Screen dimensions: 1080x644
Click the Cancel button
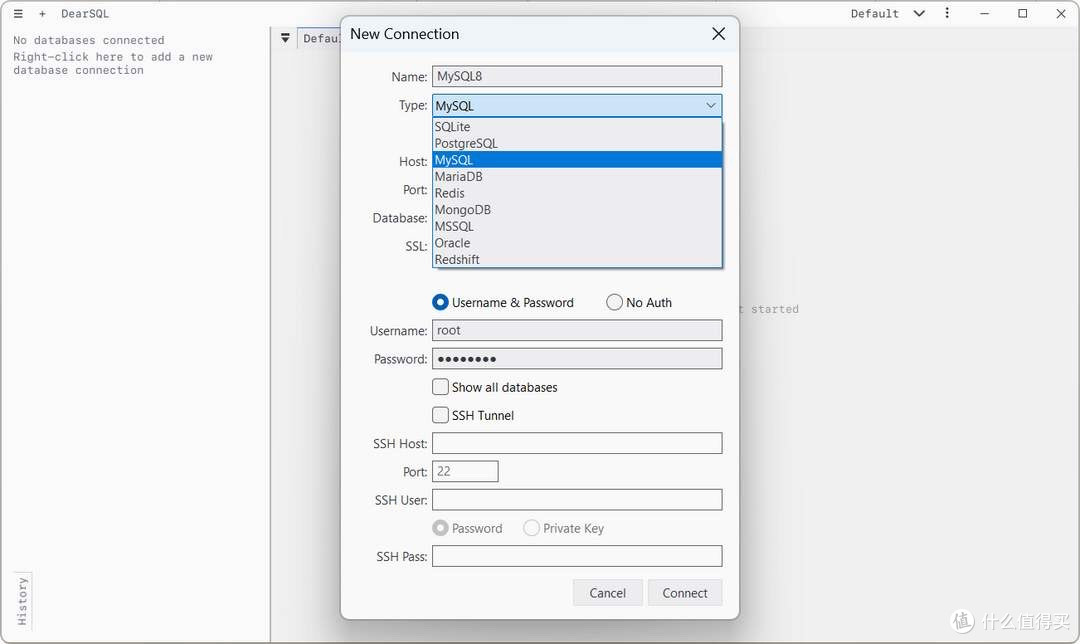[608, 593]
